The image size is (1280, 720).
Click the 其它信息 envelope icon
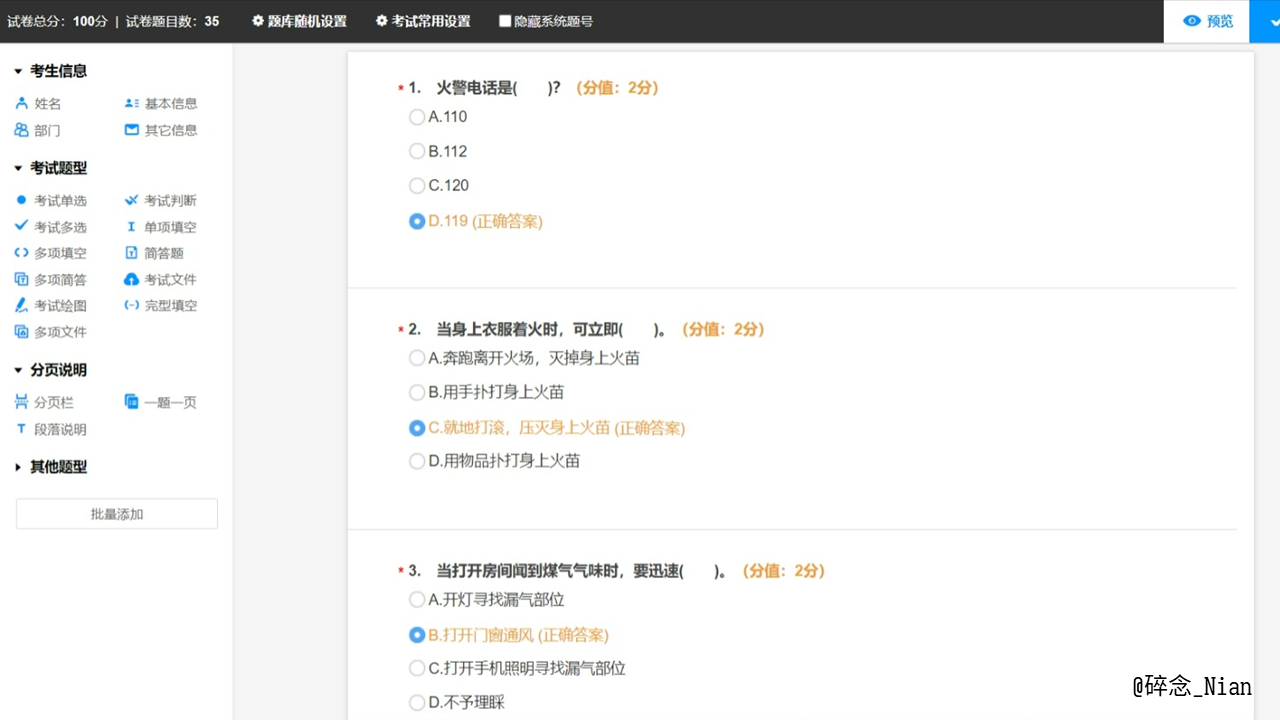(131, 130)
